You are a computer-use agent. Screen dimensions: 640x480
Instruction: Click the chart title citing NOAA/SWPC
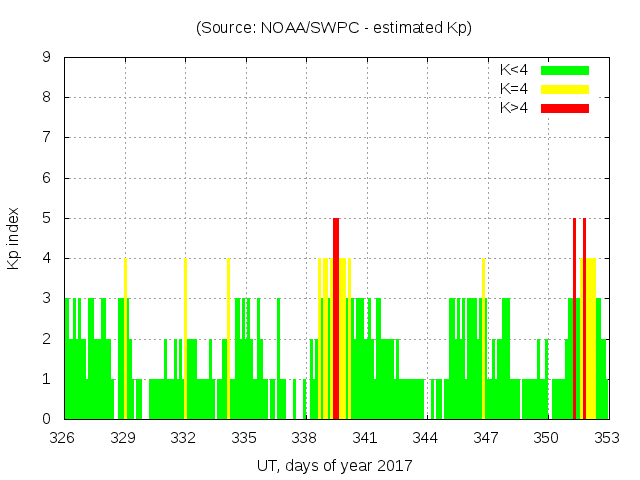[334, 27]
